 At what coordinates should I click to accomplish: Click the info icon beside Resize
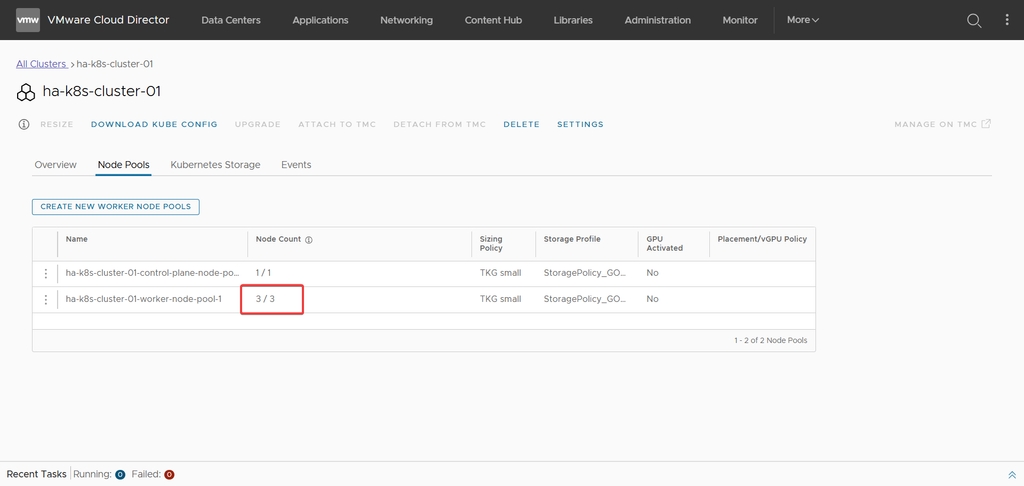[24, 125]
